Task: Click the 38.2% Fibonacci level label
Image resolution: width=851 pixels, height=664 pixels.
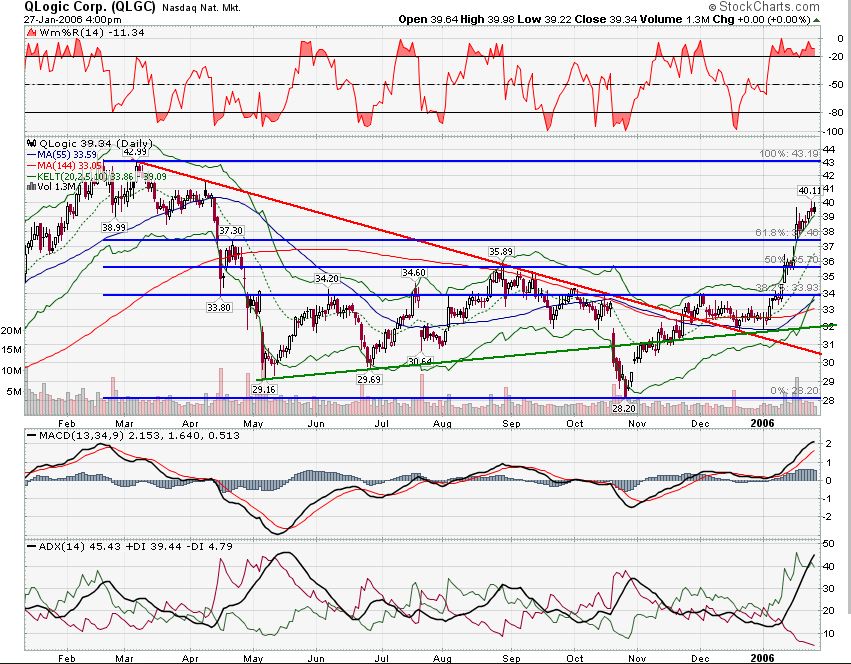Action: point(787,287)
